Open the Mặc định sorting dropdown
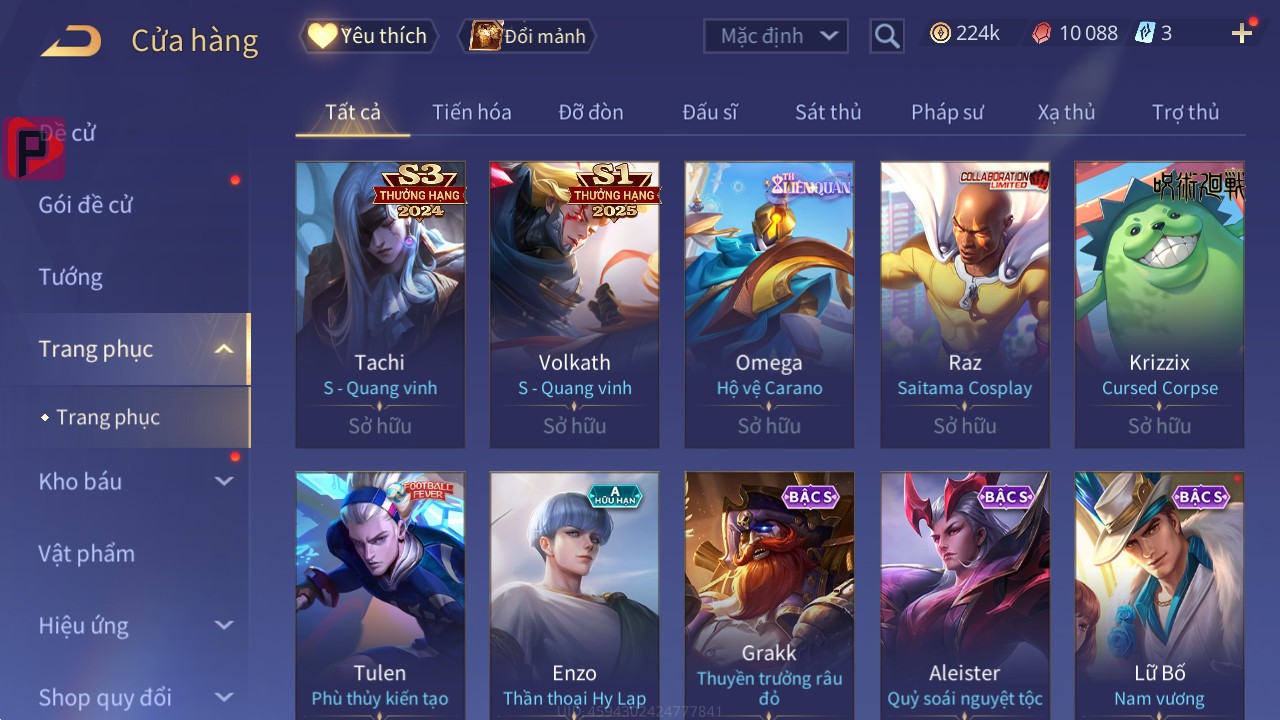Viewport: 1280px width, 720px height. pyautogui.click(x=776, y=36)
